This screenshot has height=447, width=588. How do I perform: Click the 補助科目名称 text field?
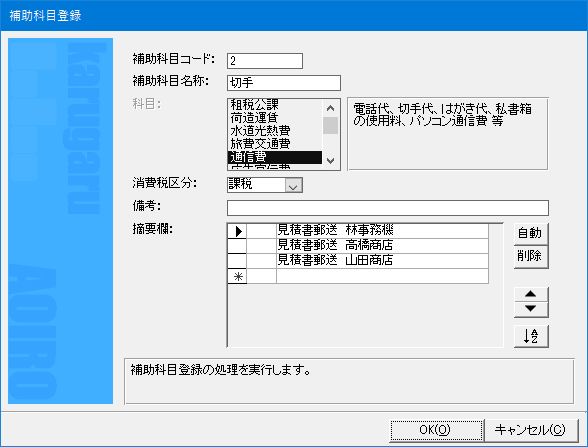(284, 83)
